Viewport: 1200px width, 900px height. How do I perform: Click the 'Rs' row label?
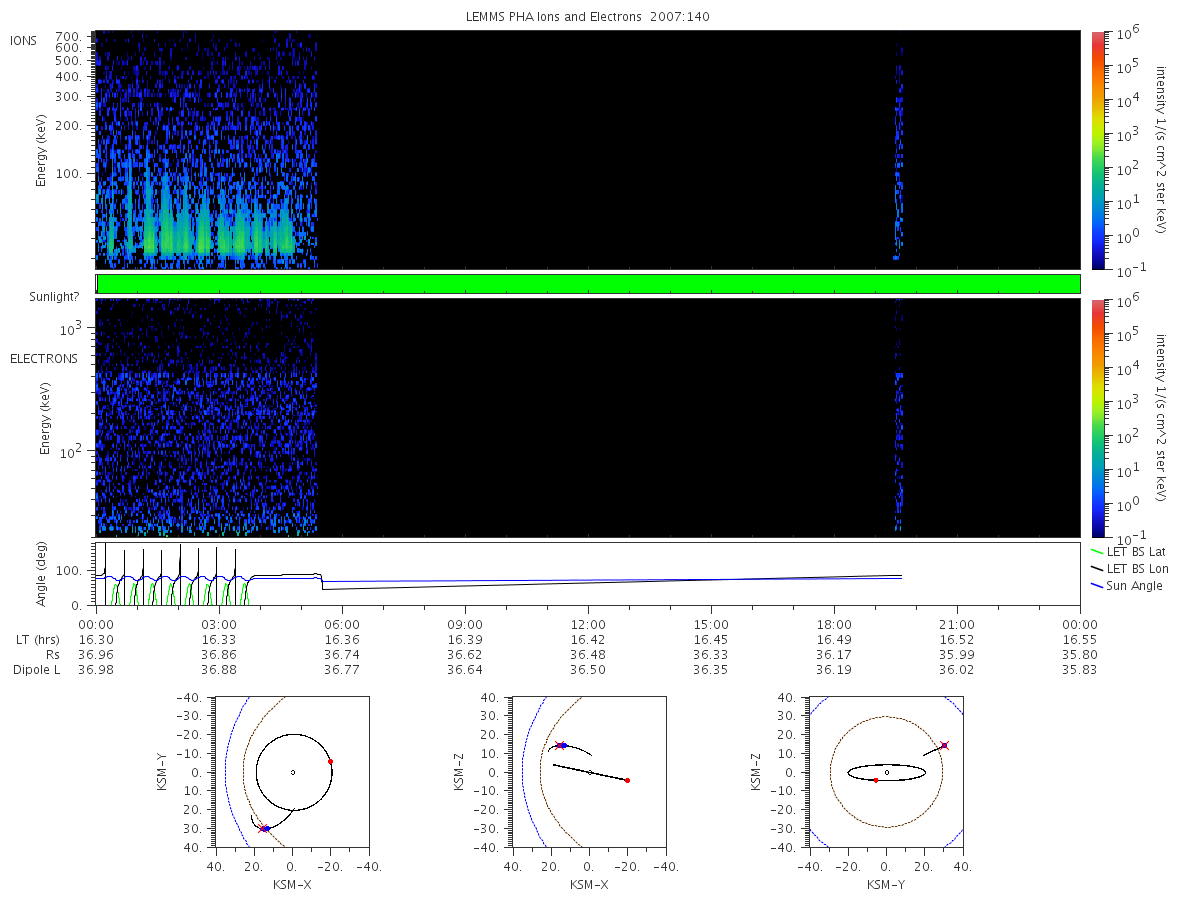[x=52, y=654]
